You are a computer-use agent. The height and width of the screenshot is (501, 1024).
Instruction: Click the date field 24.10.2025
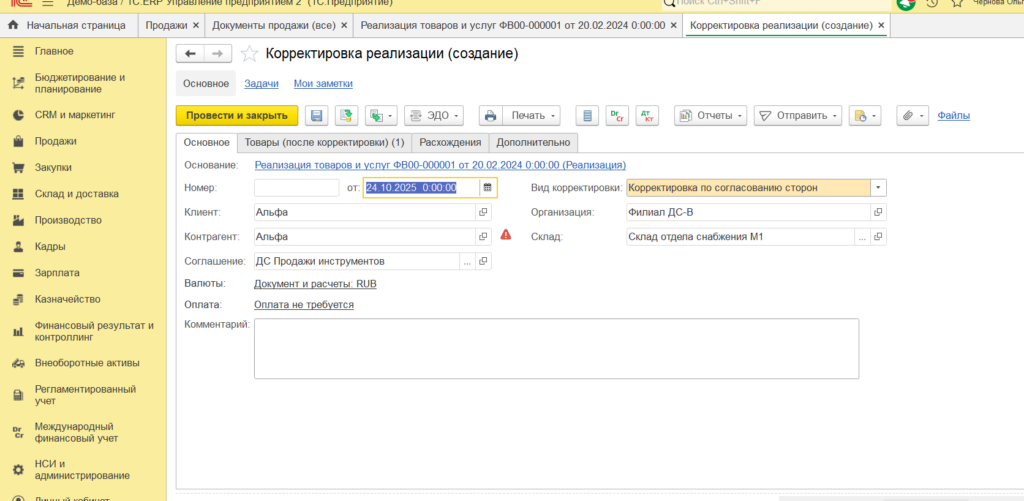point(421,188)
